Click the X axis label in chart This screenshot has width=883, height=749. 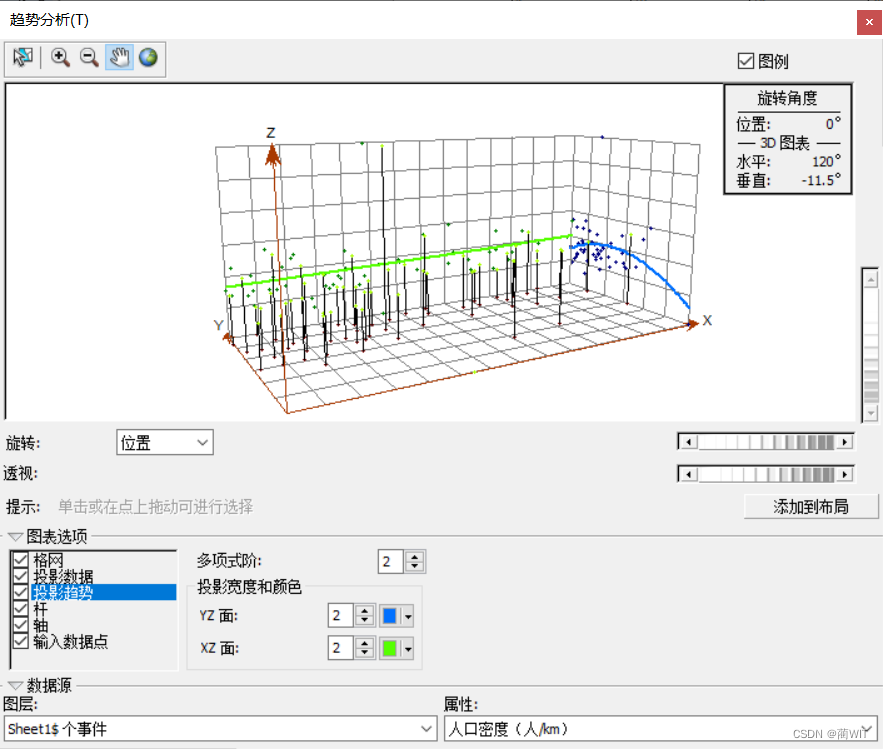[707, 320]
